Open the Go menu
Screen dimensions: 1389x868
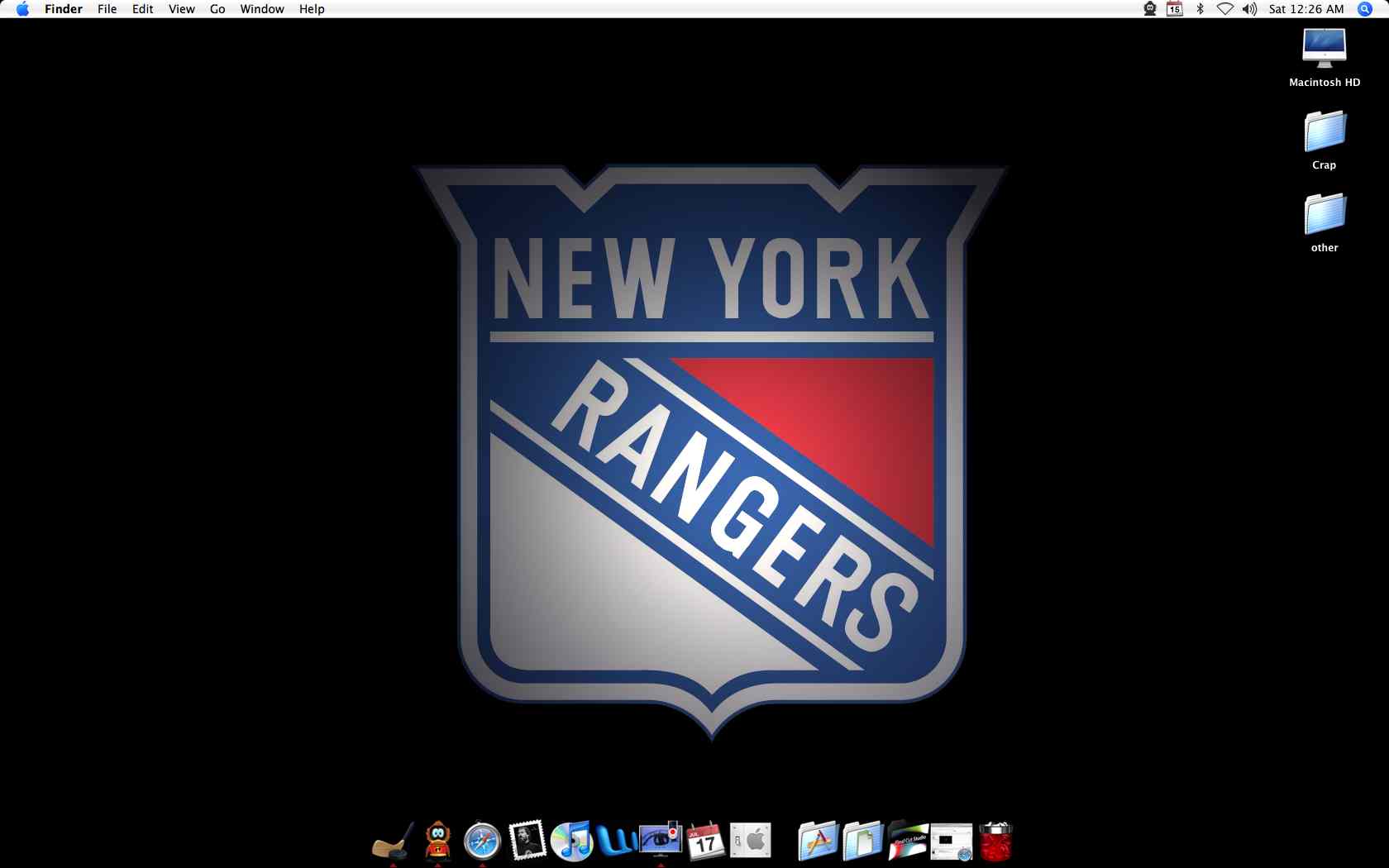217,9
